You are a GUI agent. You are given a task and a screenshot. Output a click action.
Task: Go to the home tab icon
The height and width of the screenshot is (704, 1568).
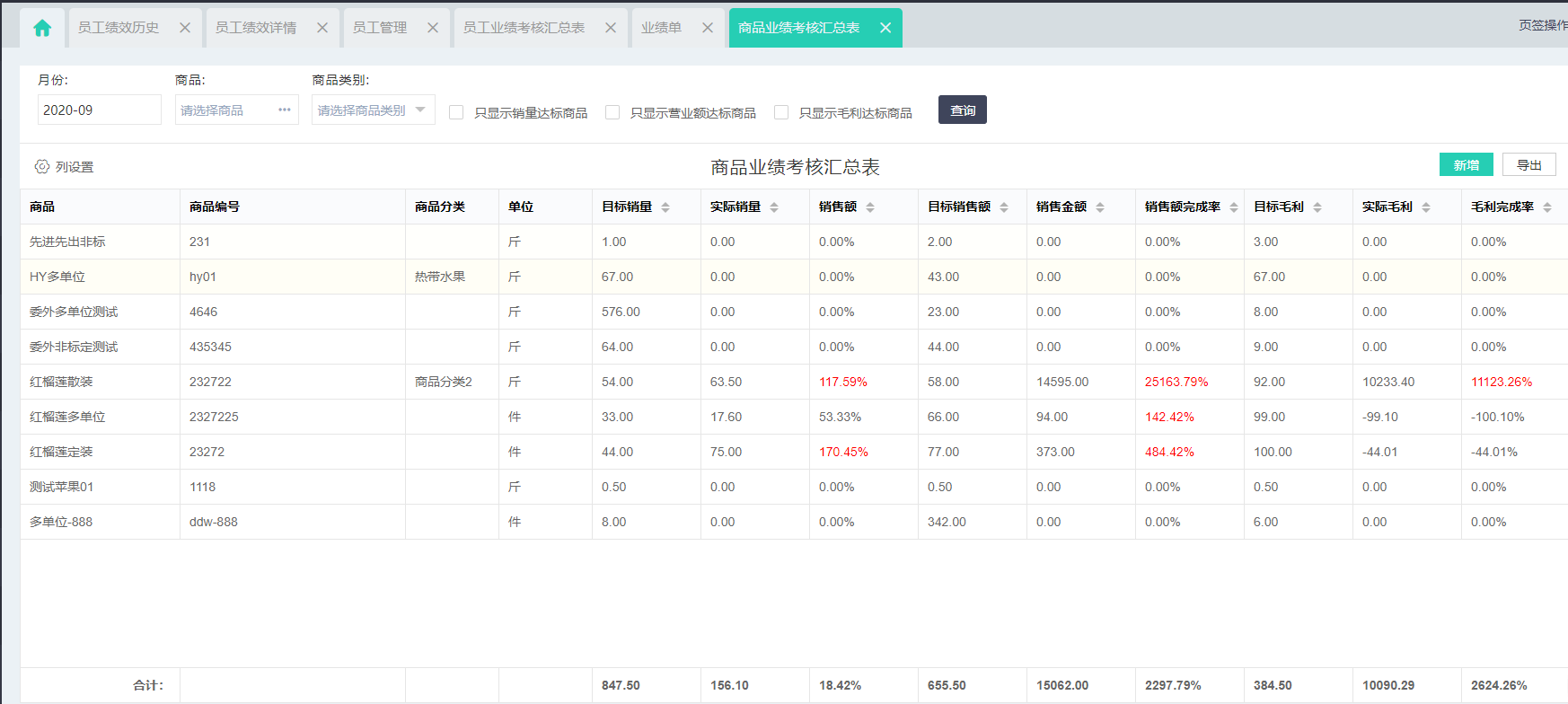click(42, 28)
